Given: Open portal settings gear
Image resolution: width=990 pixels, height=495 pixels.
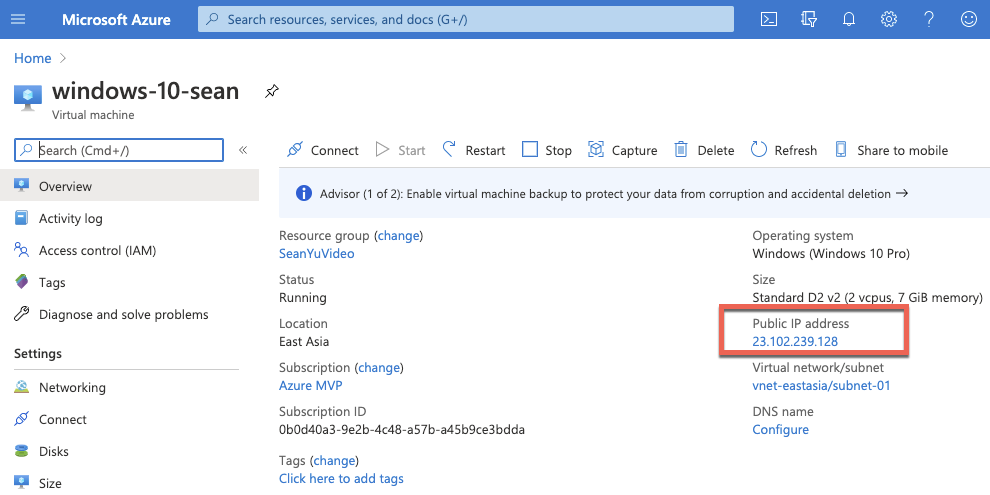Looking at the screenshot, I should point(889,19).
